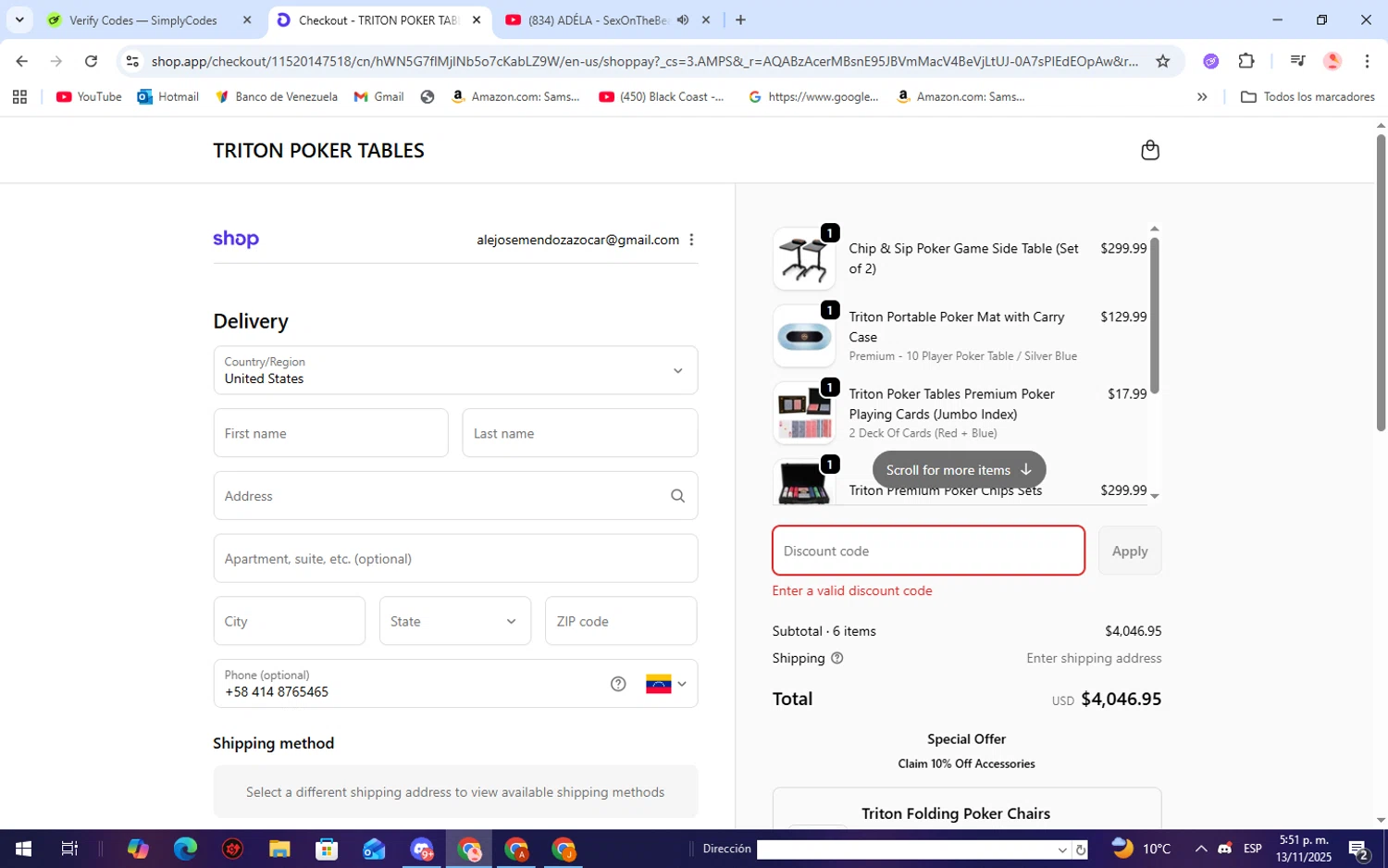1388x868 pixels.
Task: Select the Checkout TRITON POKER tab
Action: point(378,19)
